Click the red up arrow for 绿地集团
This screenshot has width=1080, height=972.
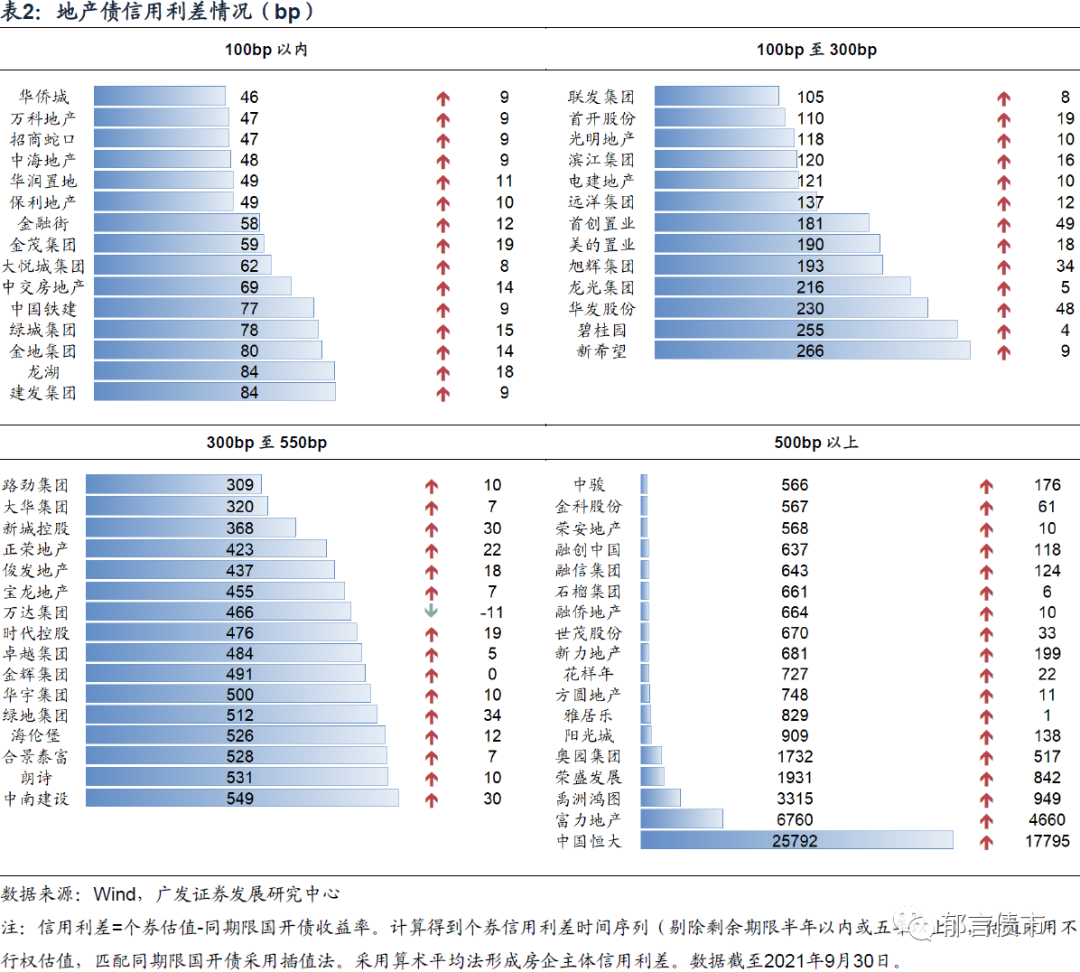click(x=431, y=716)
